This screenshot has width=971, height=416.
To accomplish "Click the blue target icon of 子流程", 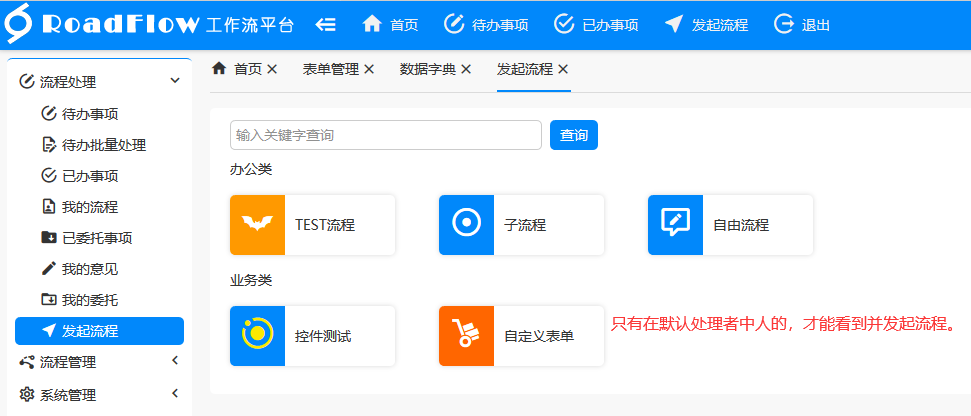I will pos(466,225).
